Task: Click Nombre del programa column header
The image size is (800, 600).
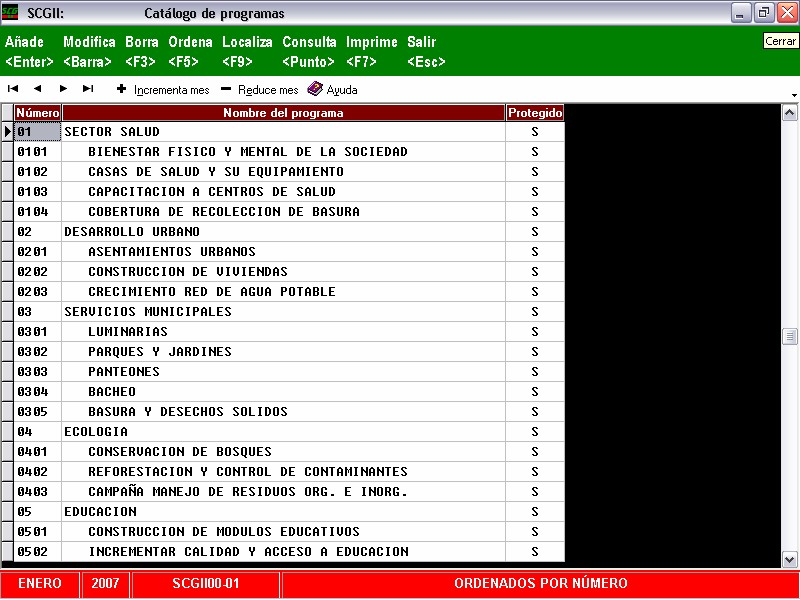Action: [x=283, y=113]
